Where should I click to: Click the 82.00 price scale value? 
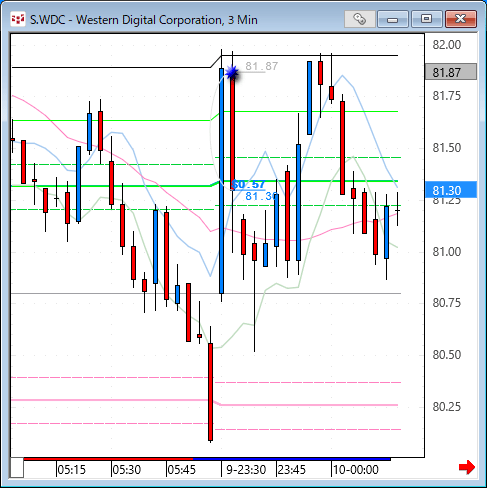(x=447, y=45)
